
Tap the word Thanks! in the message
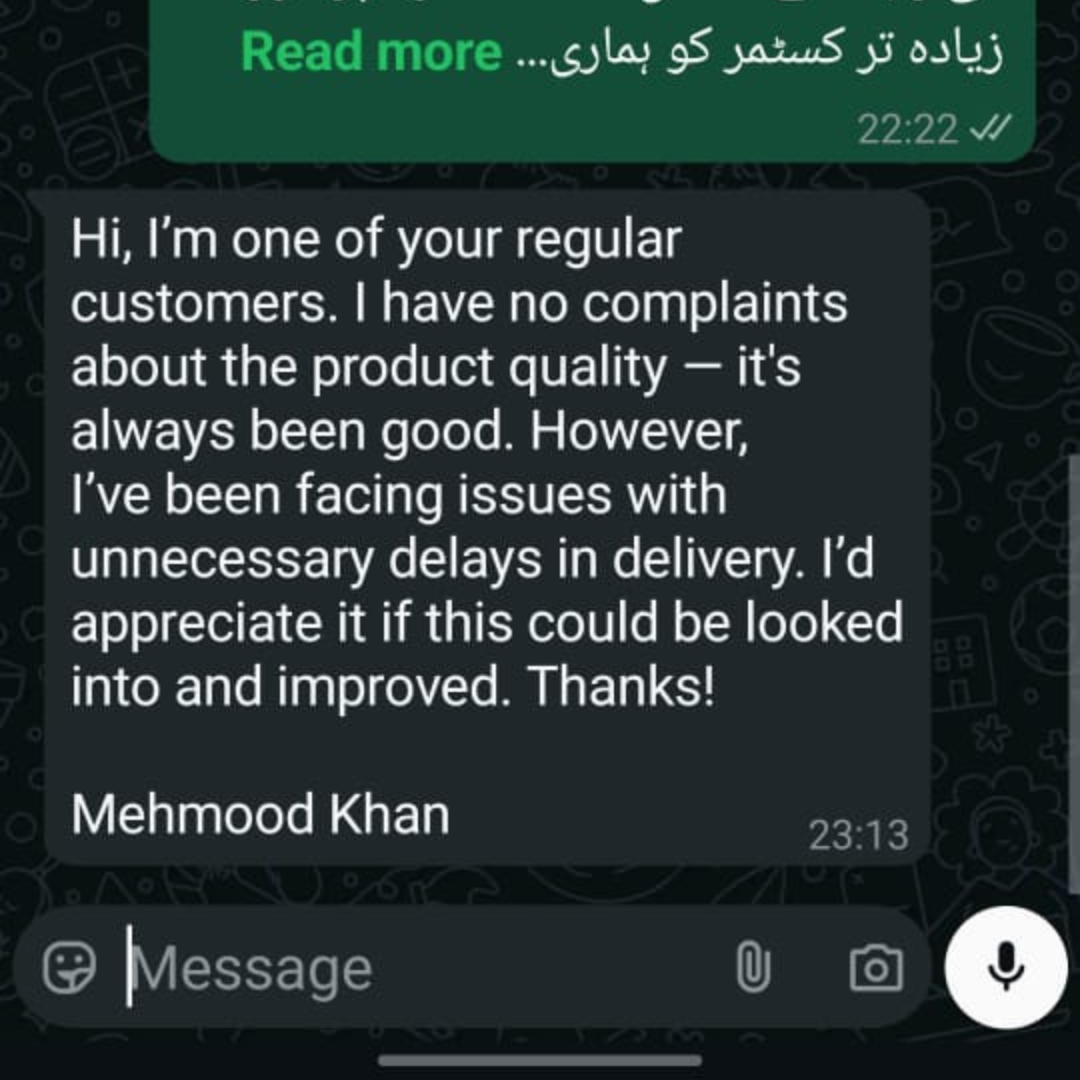coord(622,686)
